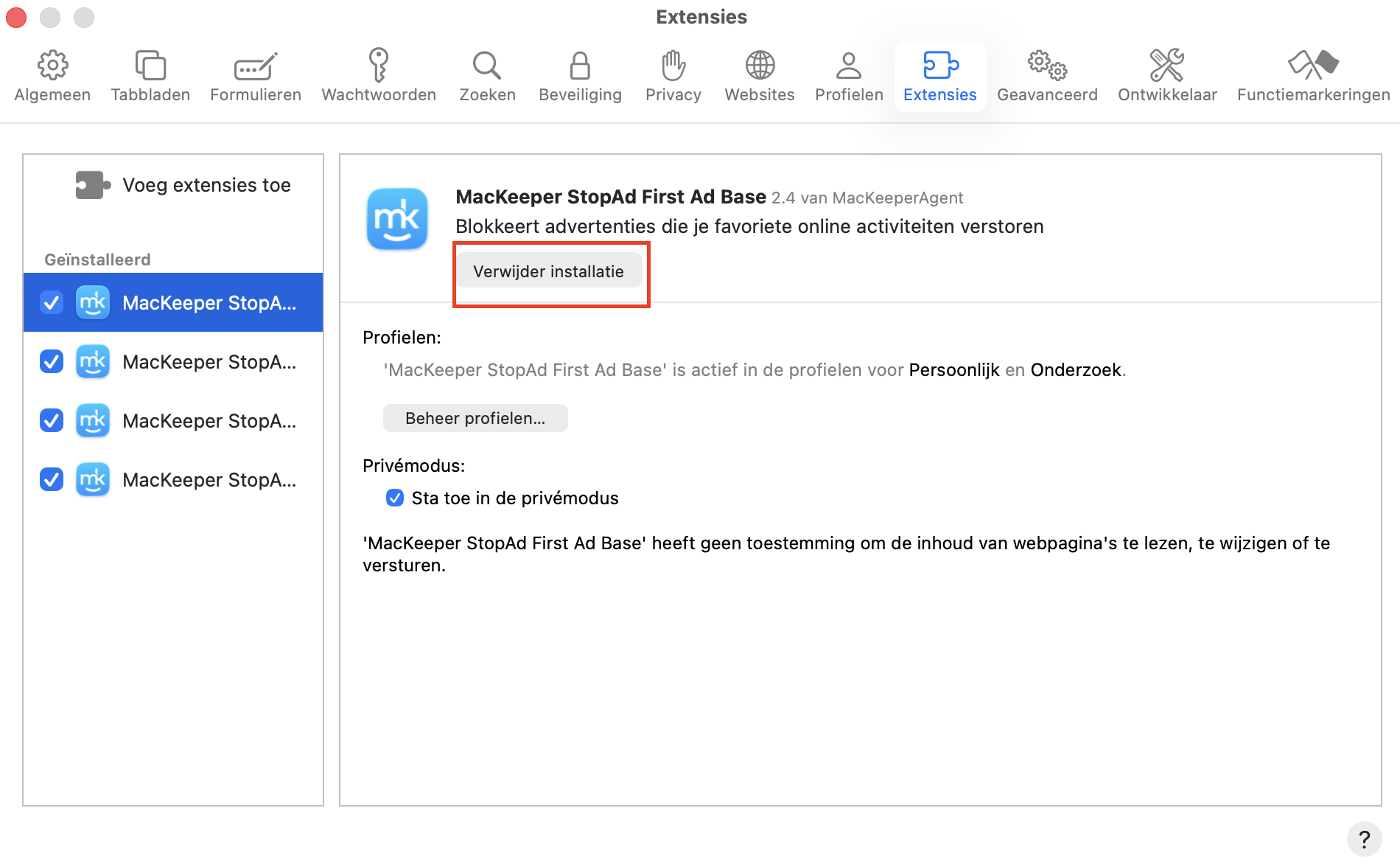Image resolution: width=1400 pixels, height=867 pixels.
Task: Open help with the question mark button
Action: tap(1364, 839)
